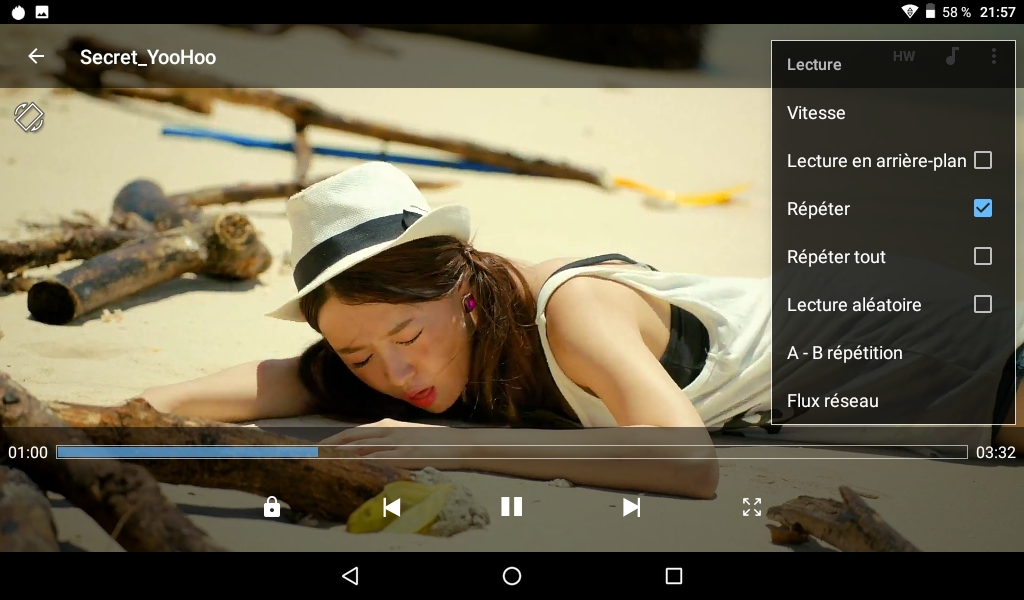Skip to the previous track
The width and height of the screenshot is (1024, 600).
click(x=392, y=507)
